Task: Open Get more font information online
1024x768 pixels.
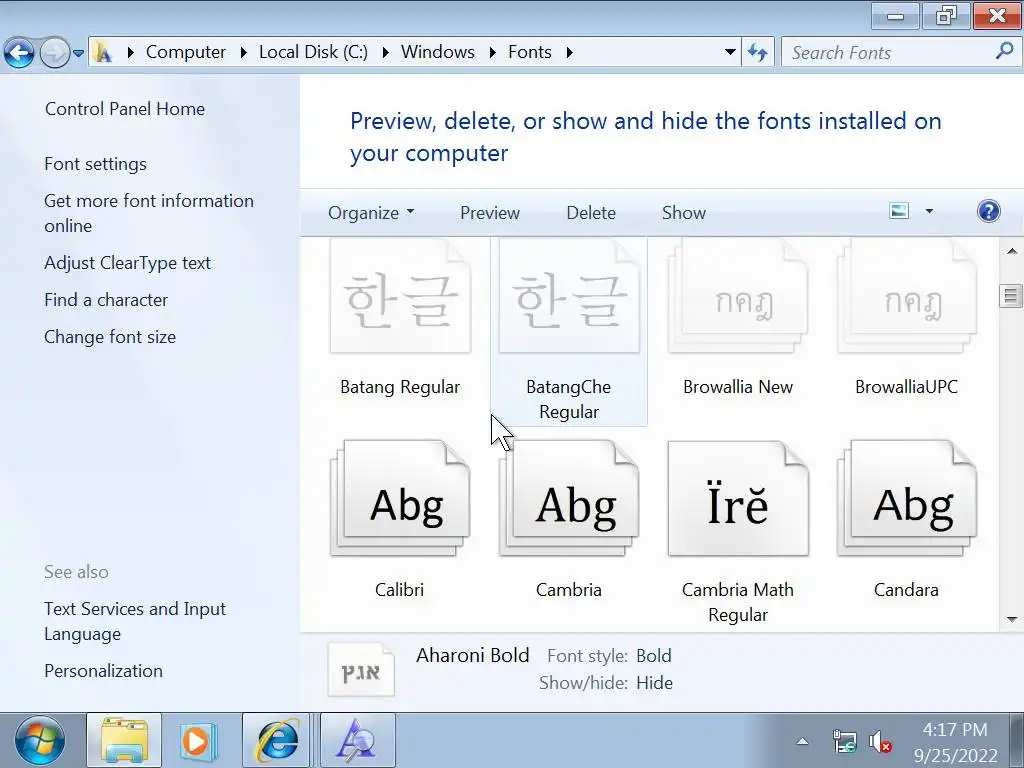Action: tap(149, 213)
